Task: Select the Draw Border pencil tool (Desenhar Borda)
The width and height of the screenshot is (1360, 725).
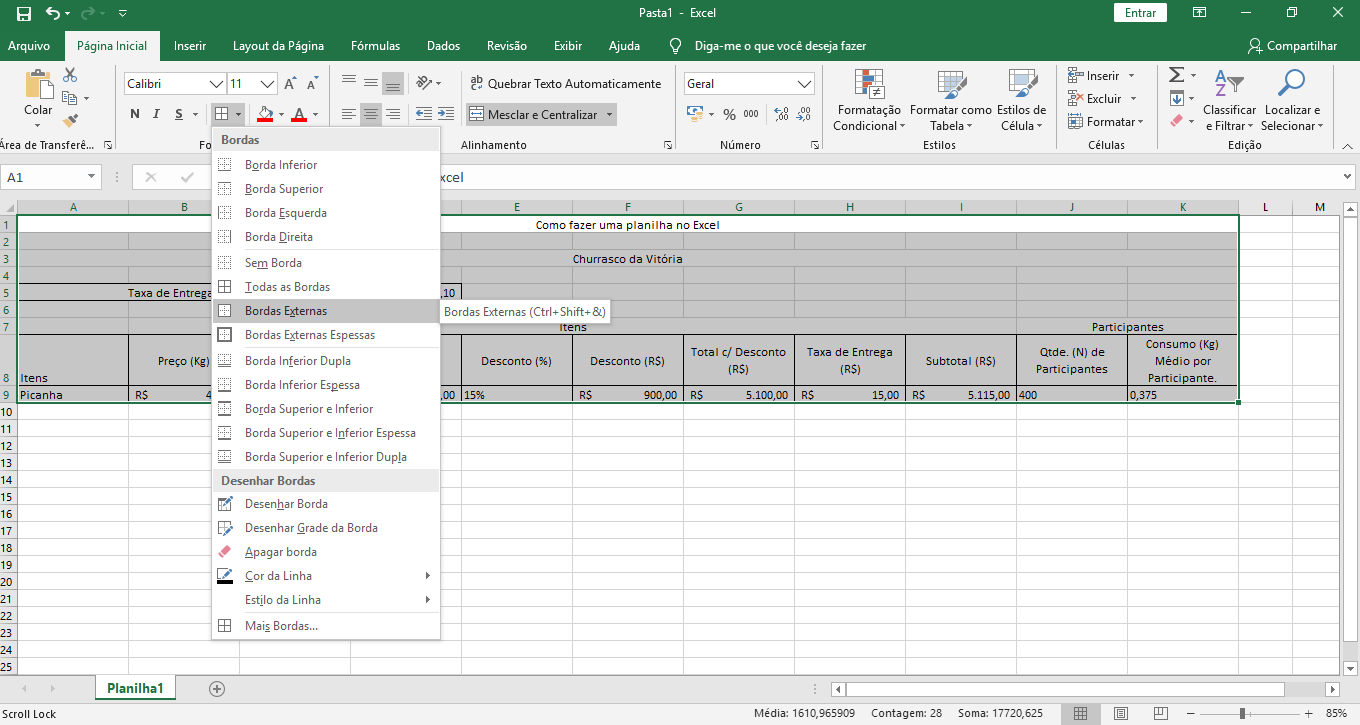Action: pos(285,504)
